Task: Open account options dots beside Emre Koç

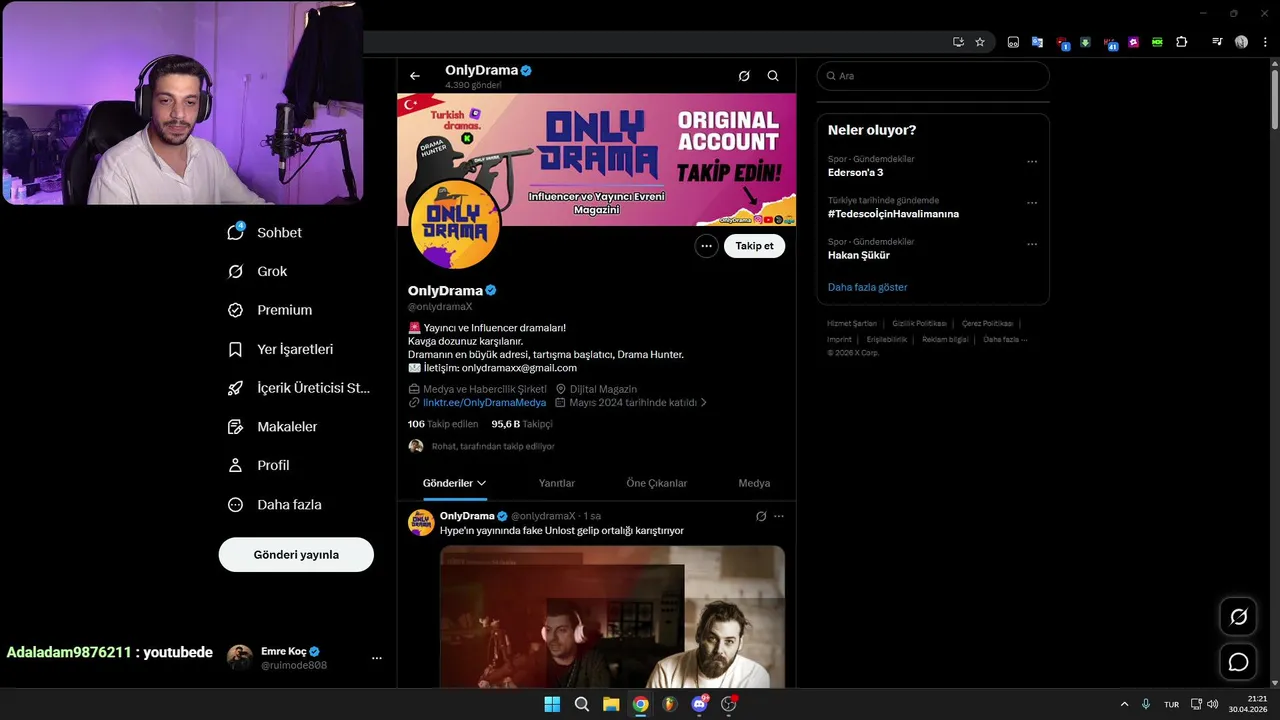Action: pos(377,658)
